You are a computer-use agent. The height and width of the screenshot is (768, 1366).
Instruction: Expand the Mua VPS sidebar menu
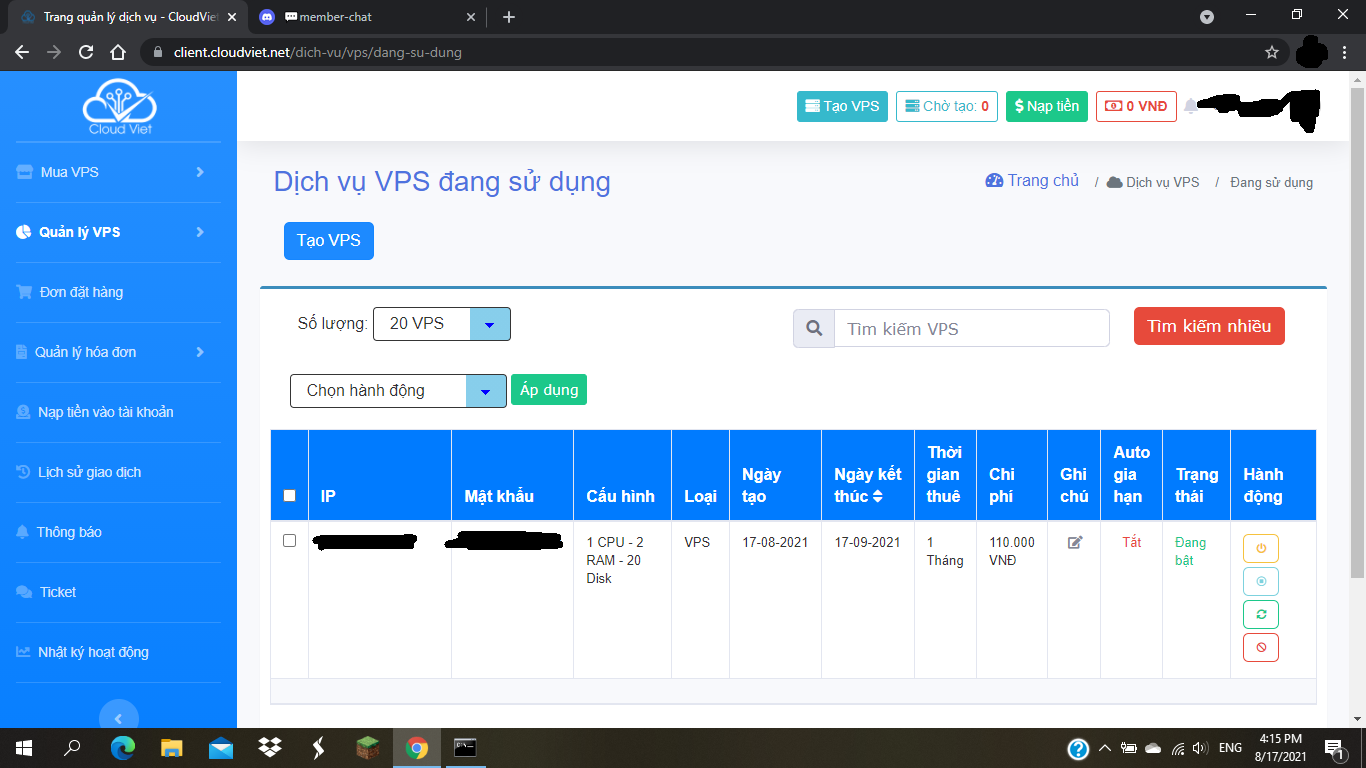pos(118,172)
